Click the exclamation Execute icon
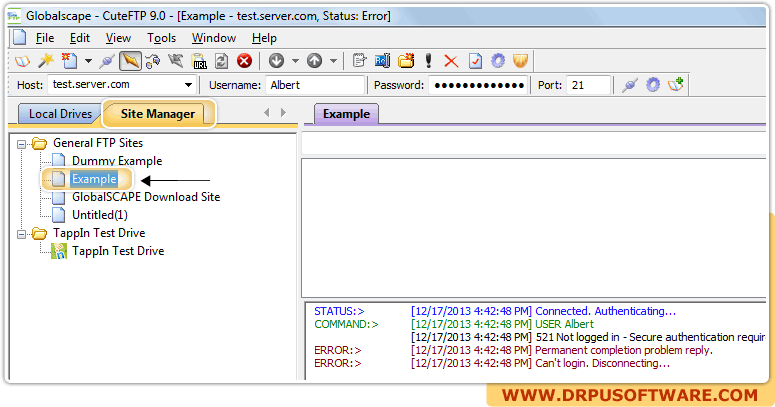 point(429,61)
